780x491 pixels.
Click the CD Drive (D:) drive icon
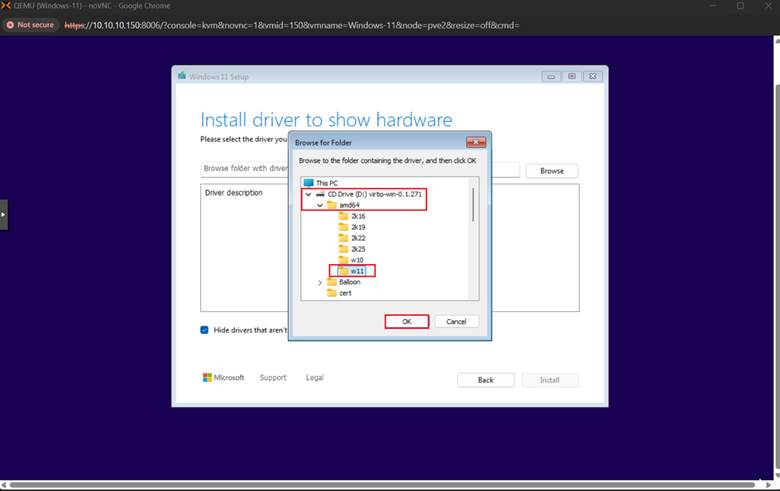(x=320, y=194)
